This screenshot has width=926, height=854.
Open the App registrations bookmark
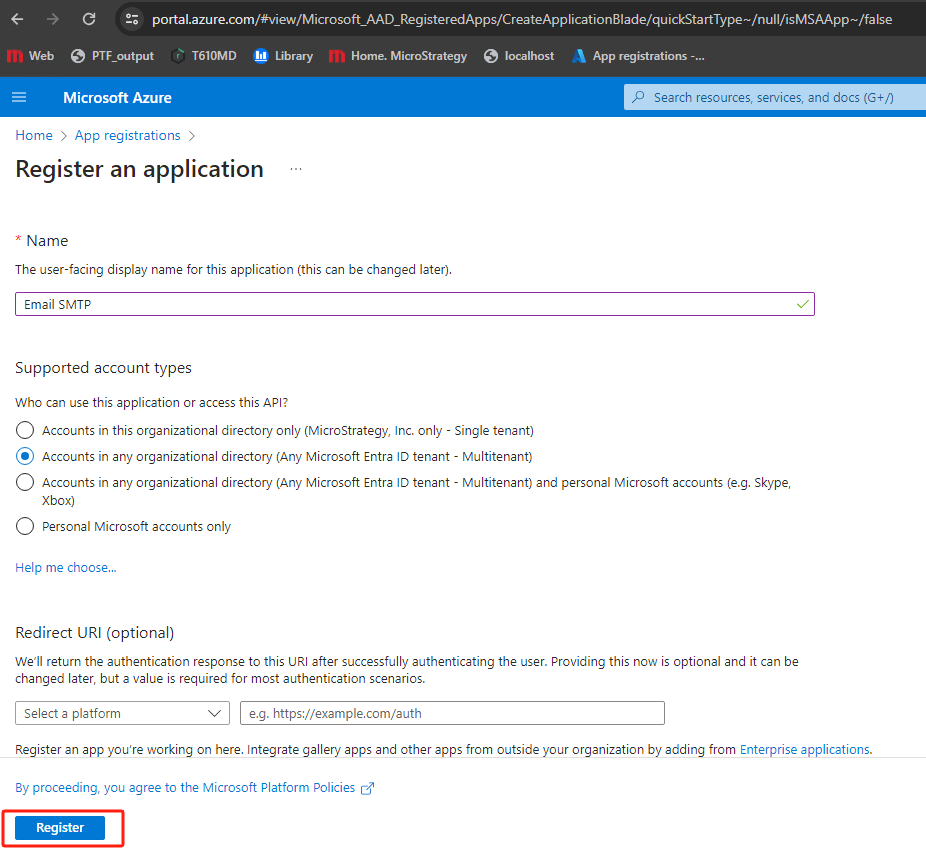[x=638, y=56]
